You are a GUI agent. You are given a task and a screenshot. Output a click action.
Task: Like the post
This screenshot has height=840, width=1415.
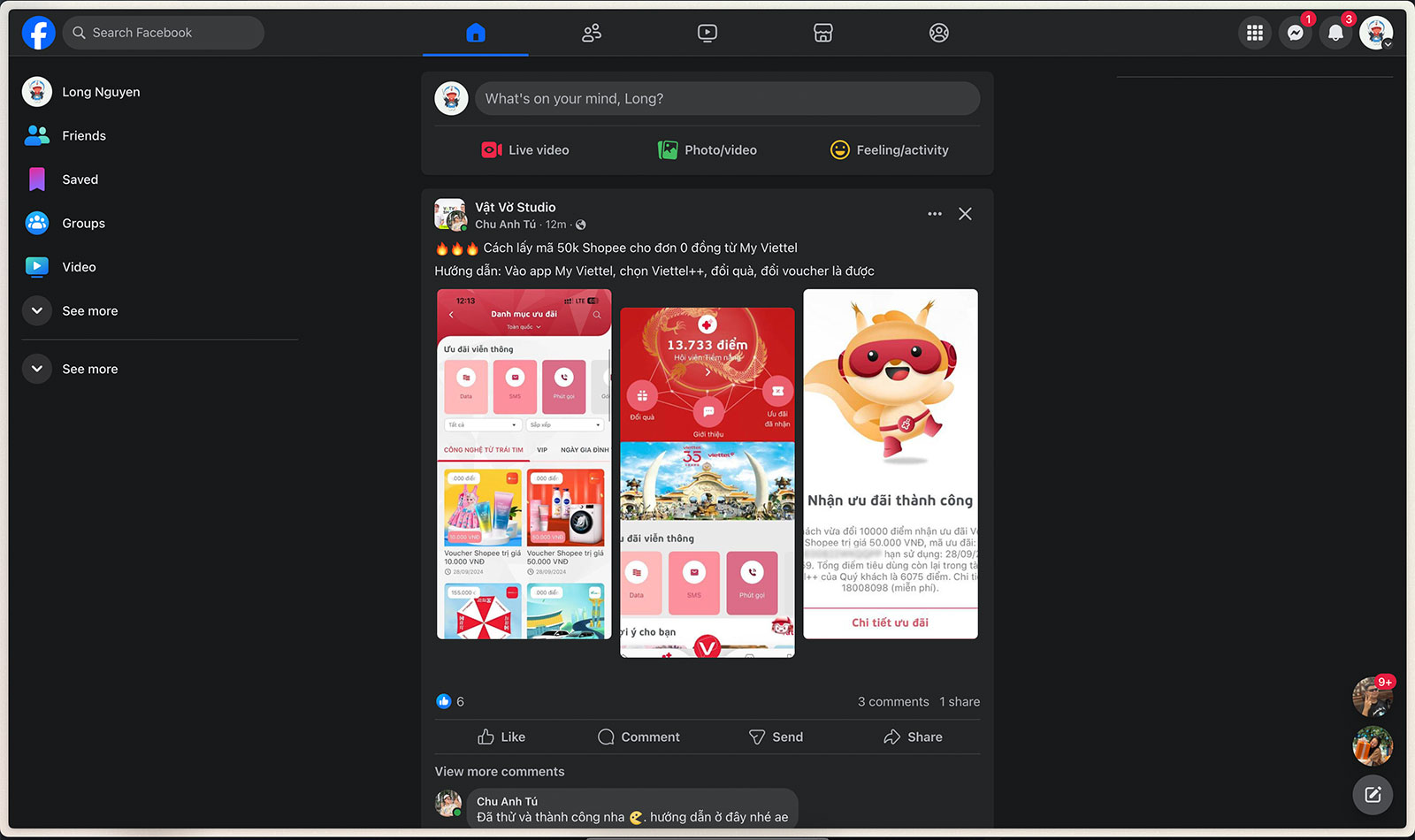501,737
